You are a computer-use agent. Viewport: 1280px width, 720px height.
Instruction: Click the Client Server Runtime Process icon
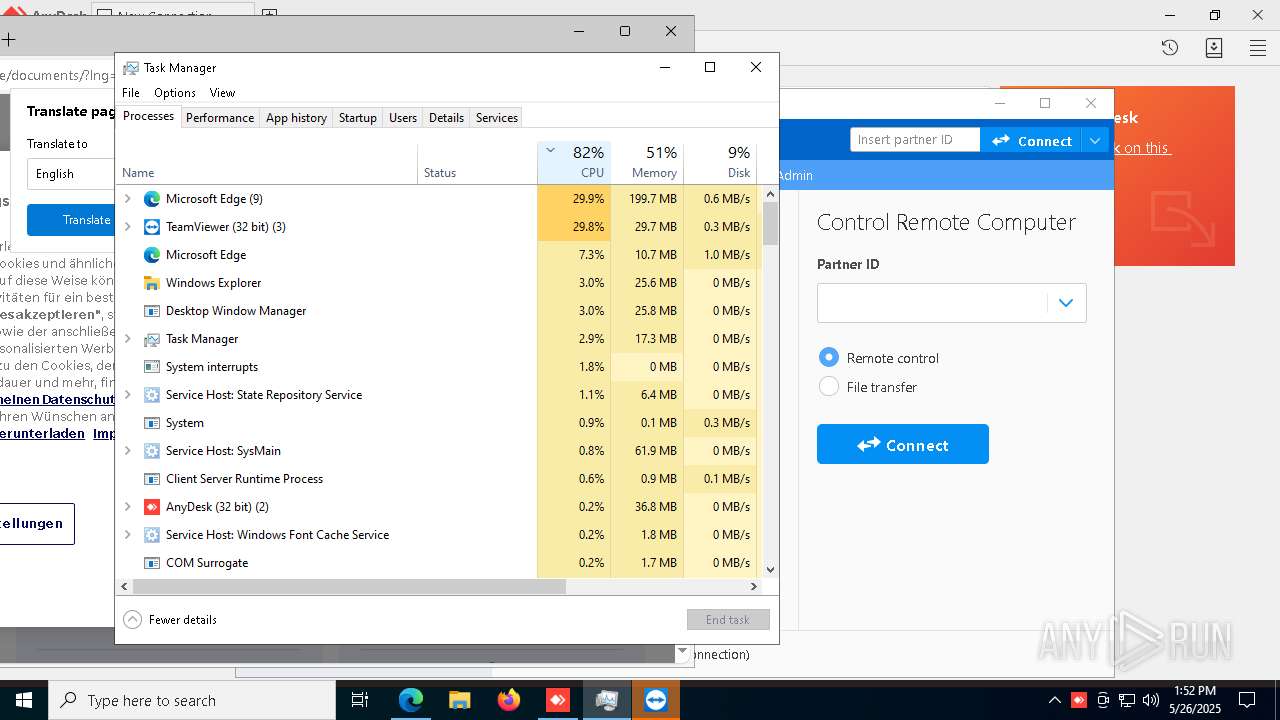point(152,479)
